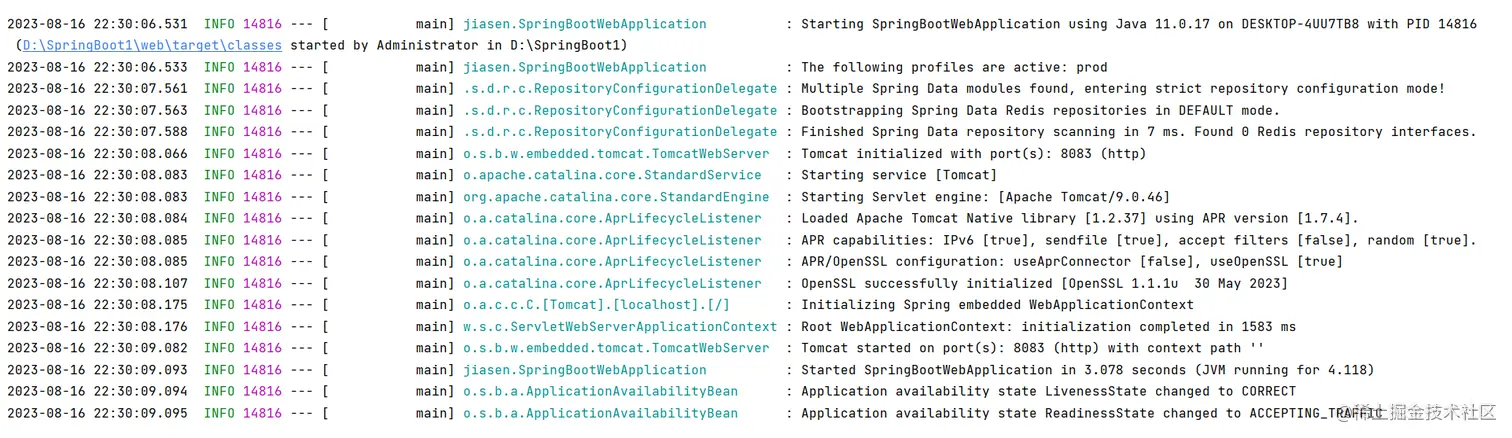Click 'Loaded Apache Tomcat Native library' message
1512x438 pixels.
(1080, 219)
